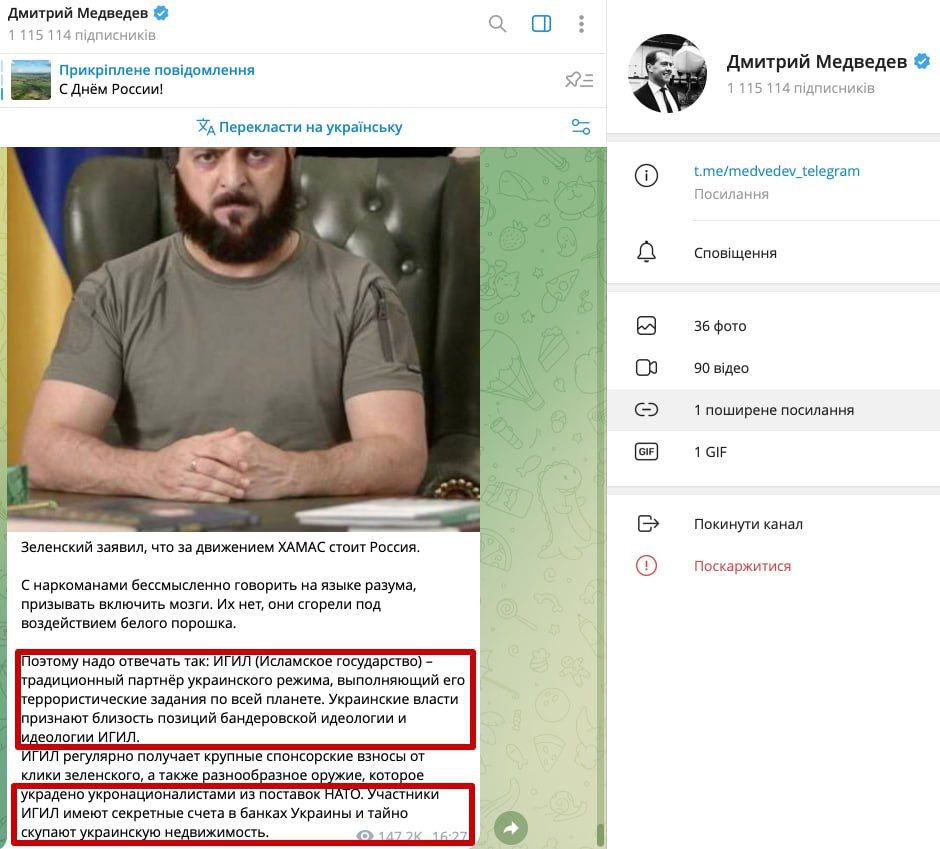Open the t.me/medvedev_telegram link
The image size is (940, 849).
point(776,171)
